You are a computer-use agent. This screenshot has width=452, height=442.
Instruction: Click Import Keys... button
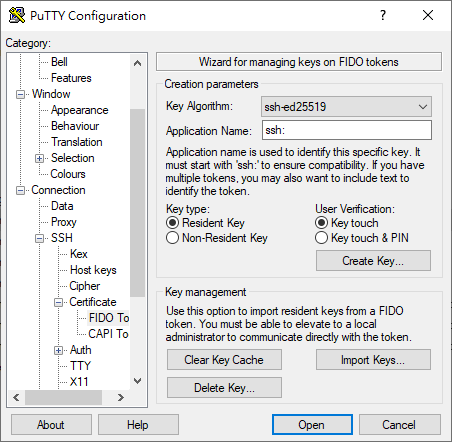373,360
